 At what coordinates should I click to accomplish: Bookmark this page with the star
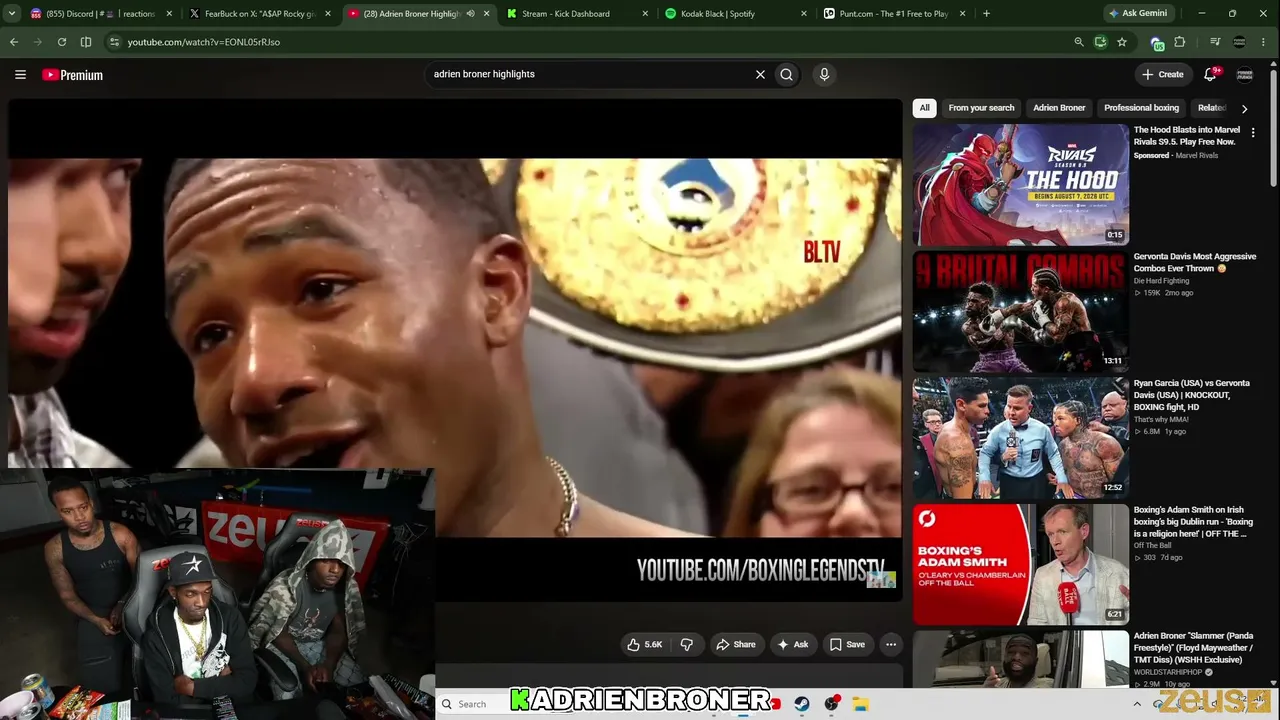click(x=1122, y=42)
